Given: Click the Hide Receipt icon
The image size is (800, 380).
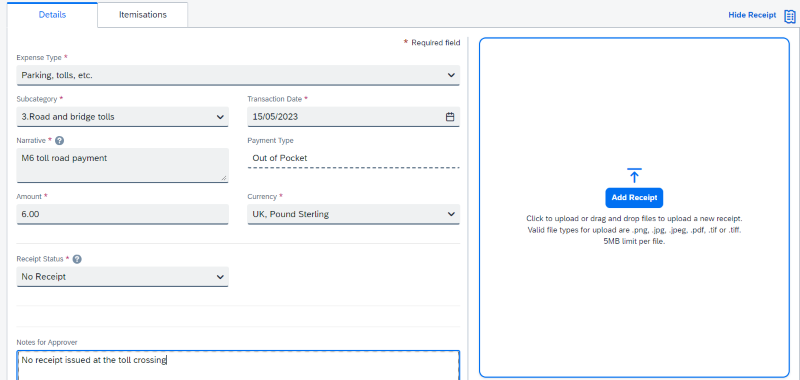Looking at the screenshot, I should 789,16.
